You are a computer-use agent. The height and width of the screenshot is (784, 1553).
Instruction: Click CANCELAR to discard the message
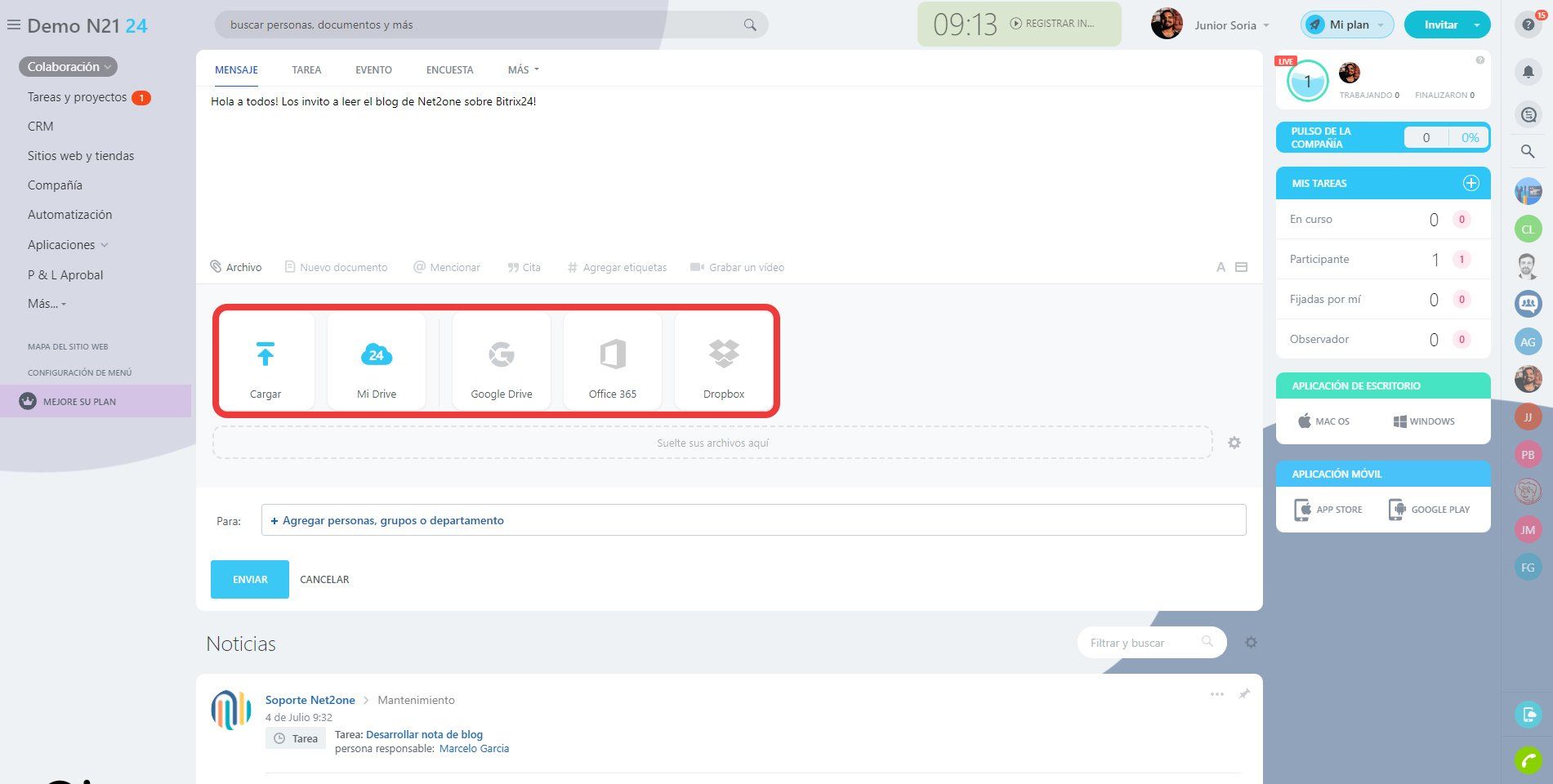coord(324,579)
